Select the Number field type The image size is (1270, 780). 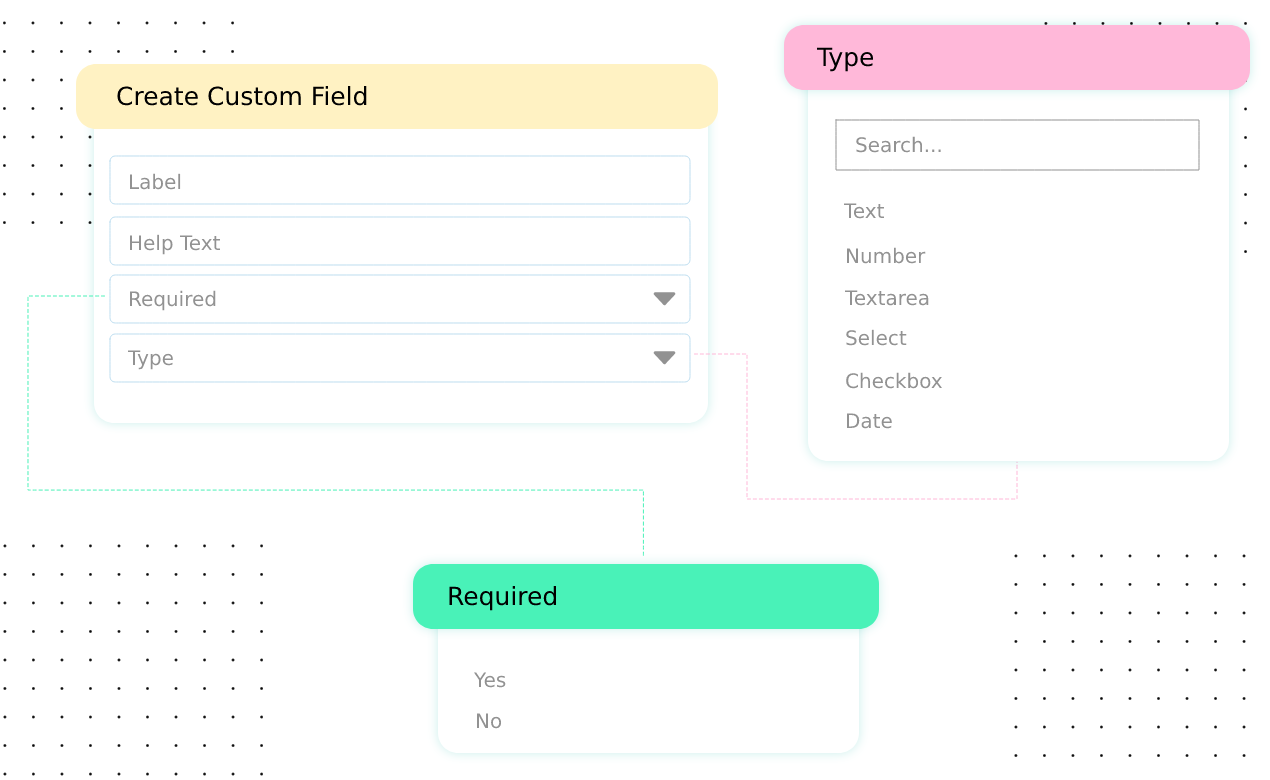[885, 256]
